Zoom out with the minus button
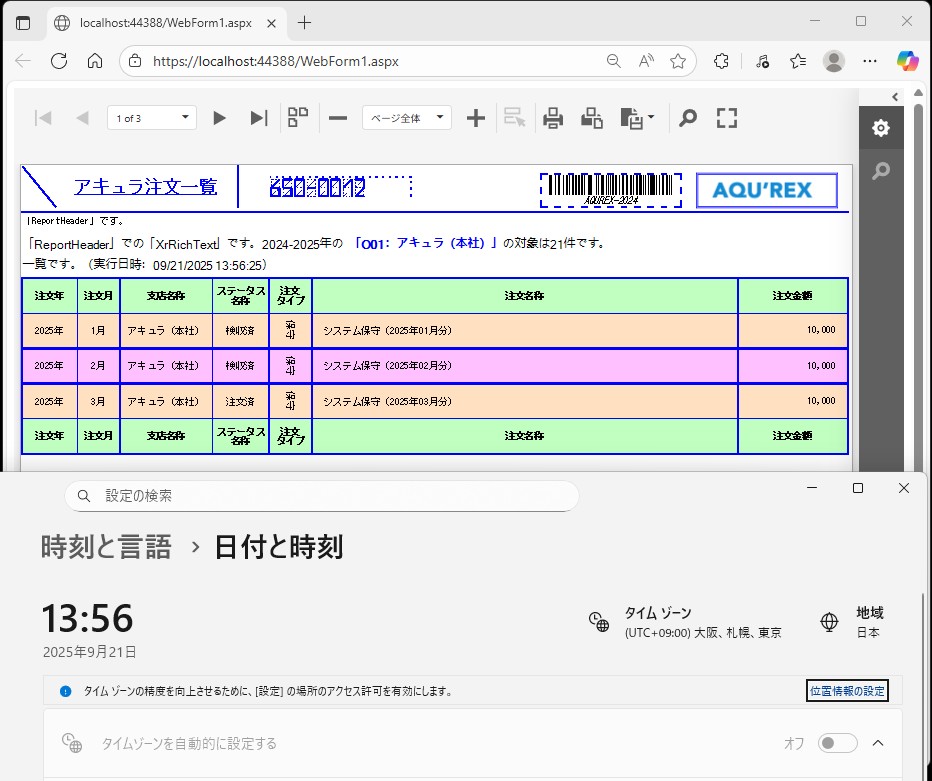The image size is (932, 781). [338, 118]
